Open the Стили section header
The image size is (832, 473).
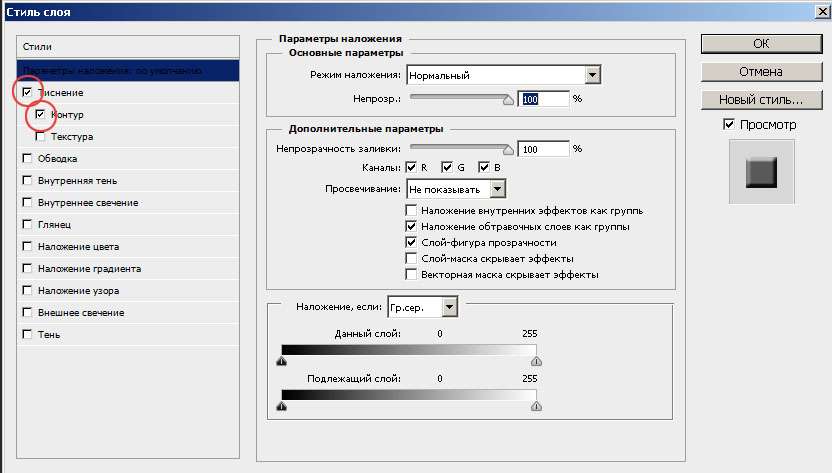pos(128,47)
